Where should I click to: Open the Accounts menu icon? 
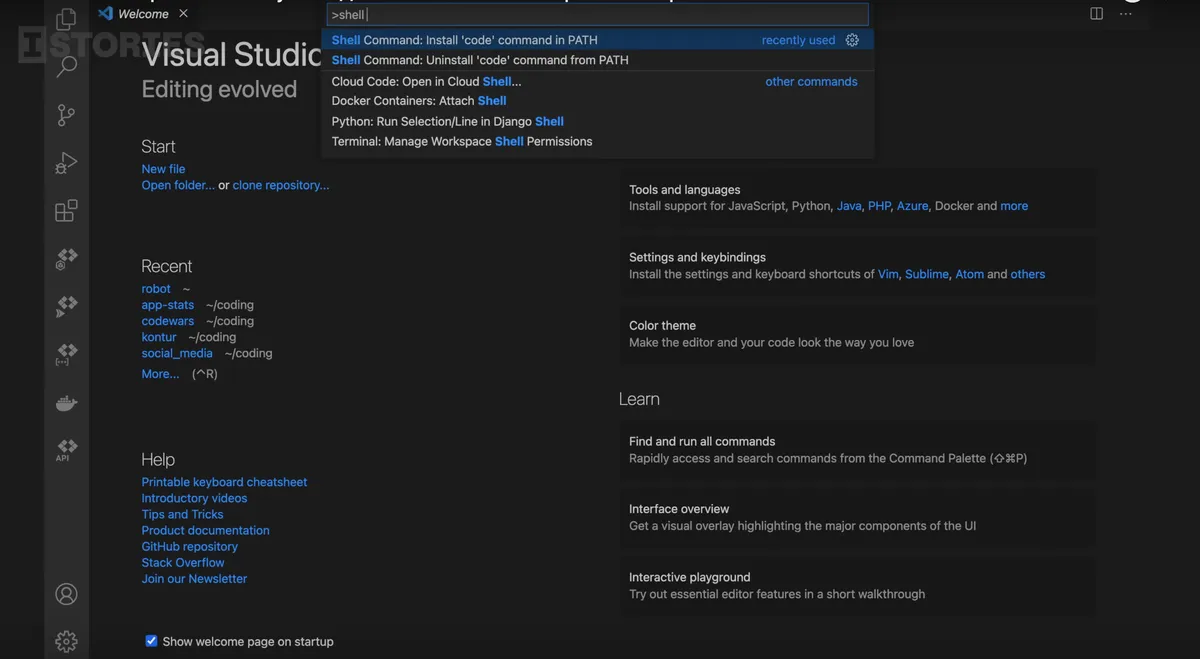coord(66,594)
